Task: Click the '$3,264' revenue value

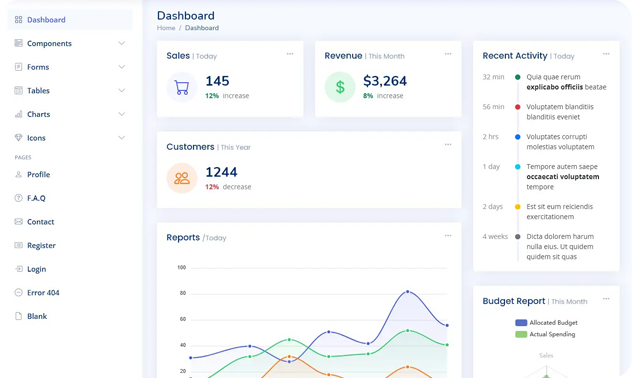Action: tap(385, 81)
